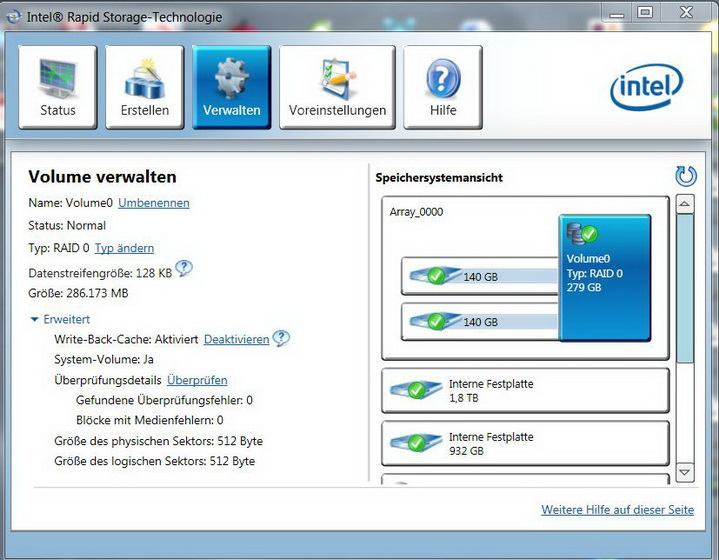Image resolution: width=719 pixels, height=560 pixels.
Task: Select the 932 GB Interne Festplatte
Action: pyautogui.click(x=525, y=444)
